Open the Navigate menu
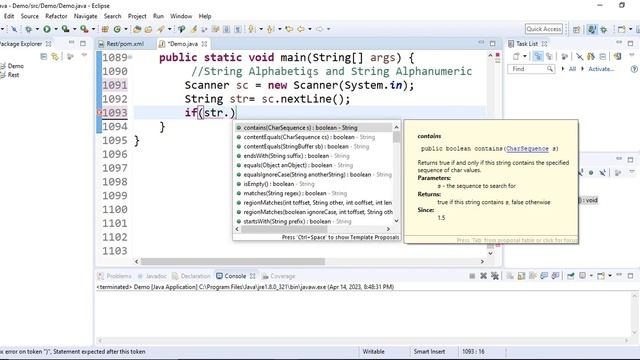This screenshot has width=640, height=360. pyautogui.click(x=86, y=16)
